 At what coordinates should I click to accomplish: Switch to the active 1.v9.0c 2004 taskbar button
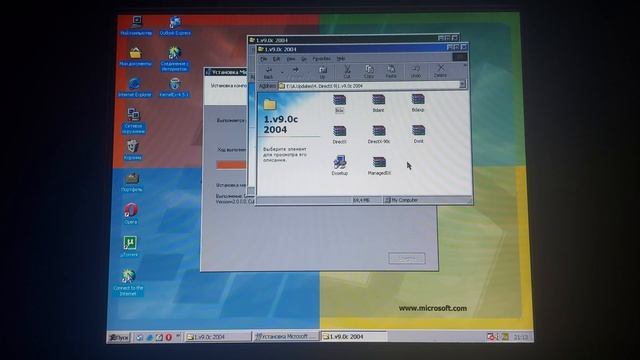click(x=353, y=336)
